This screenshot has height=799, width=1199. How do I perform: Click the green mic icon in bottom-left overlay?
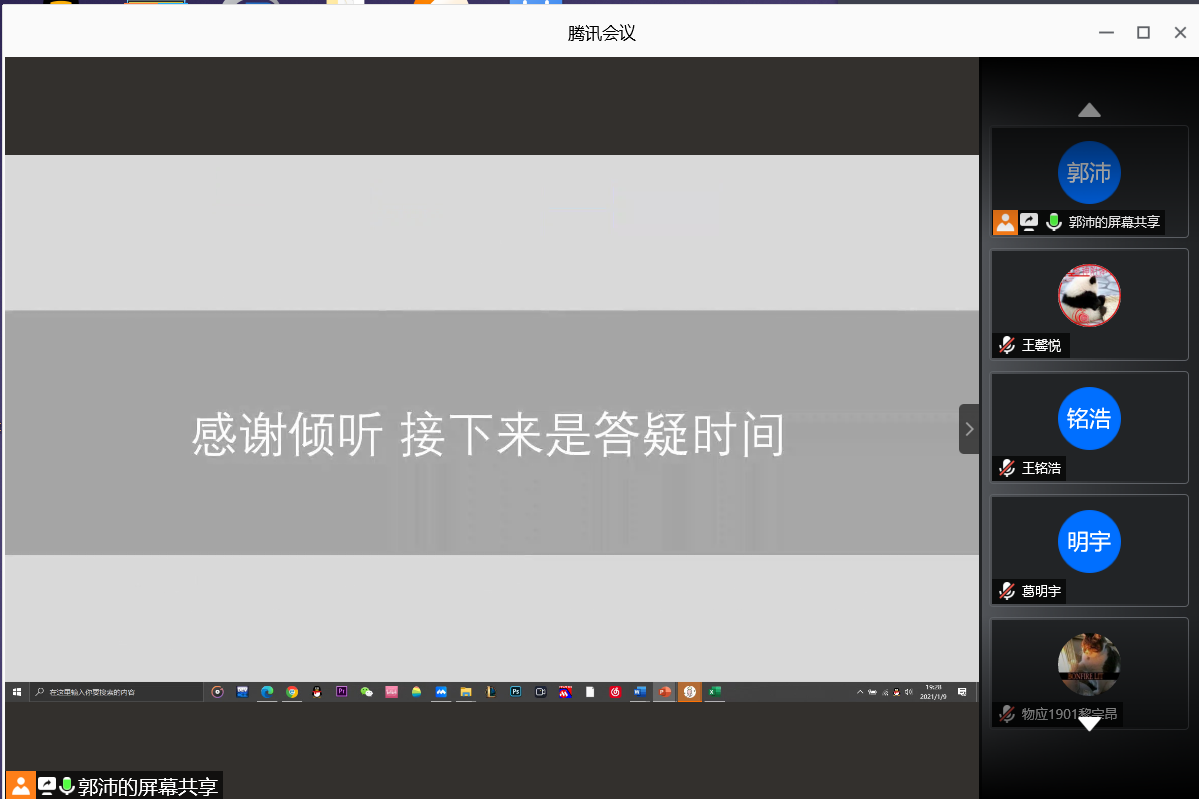click(x=67, y=786)
